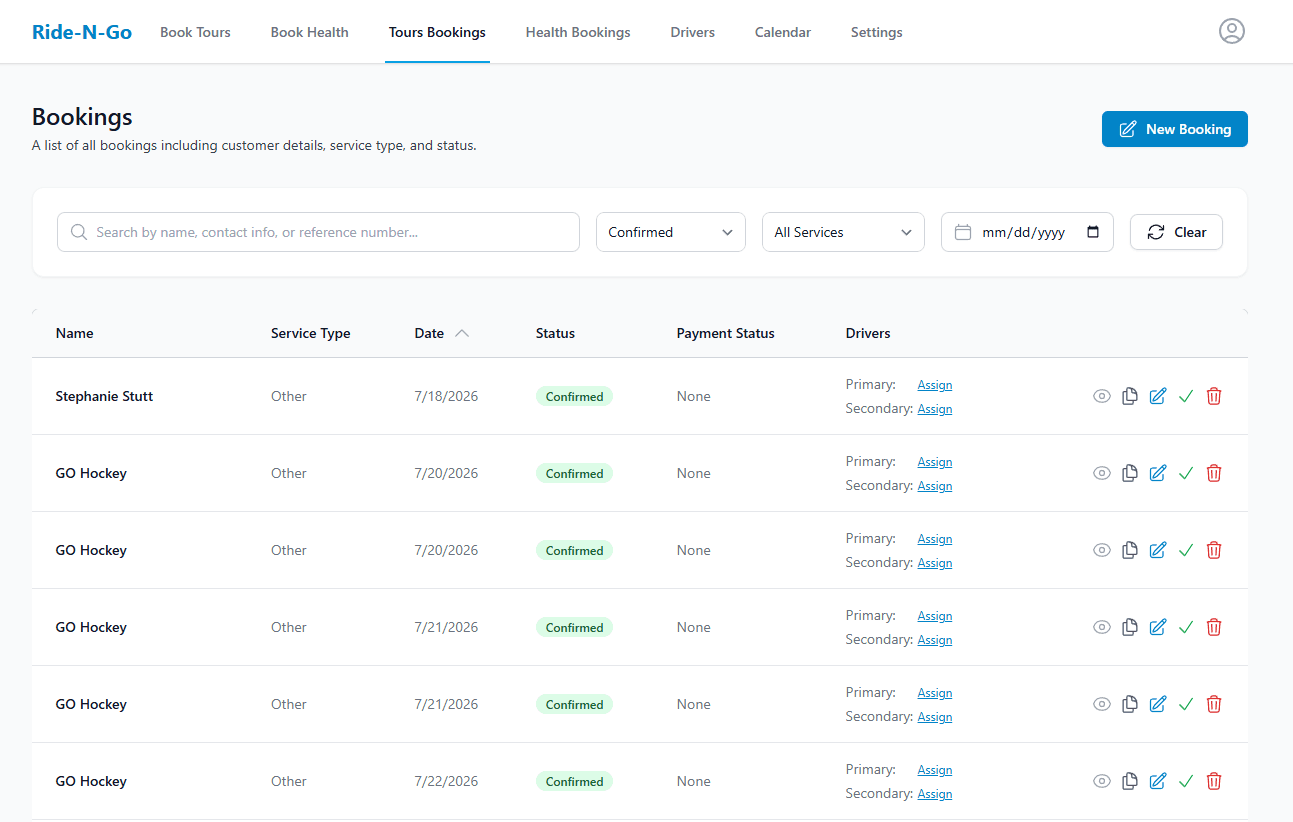Delete the Stephanie Stutt booking
Viewport: 1293px width, 822px height.
coord(1214,396)
